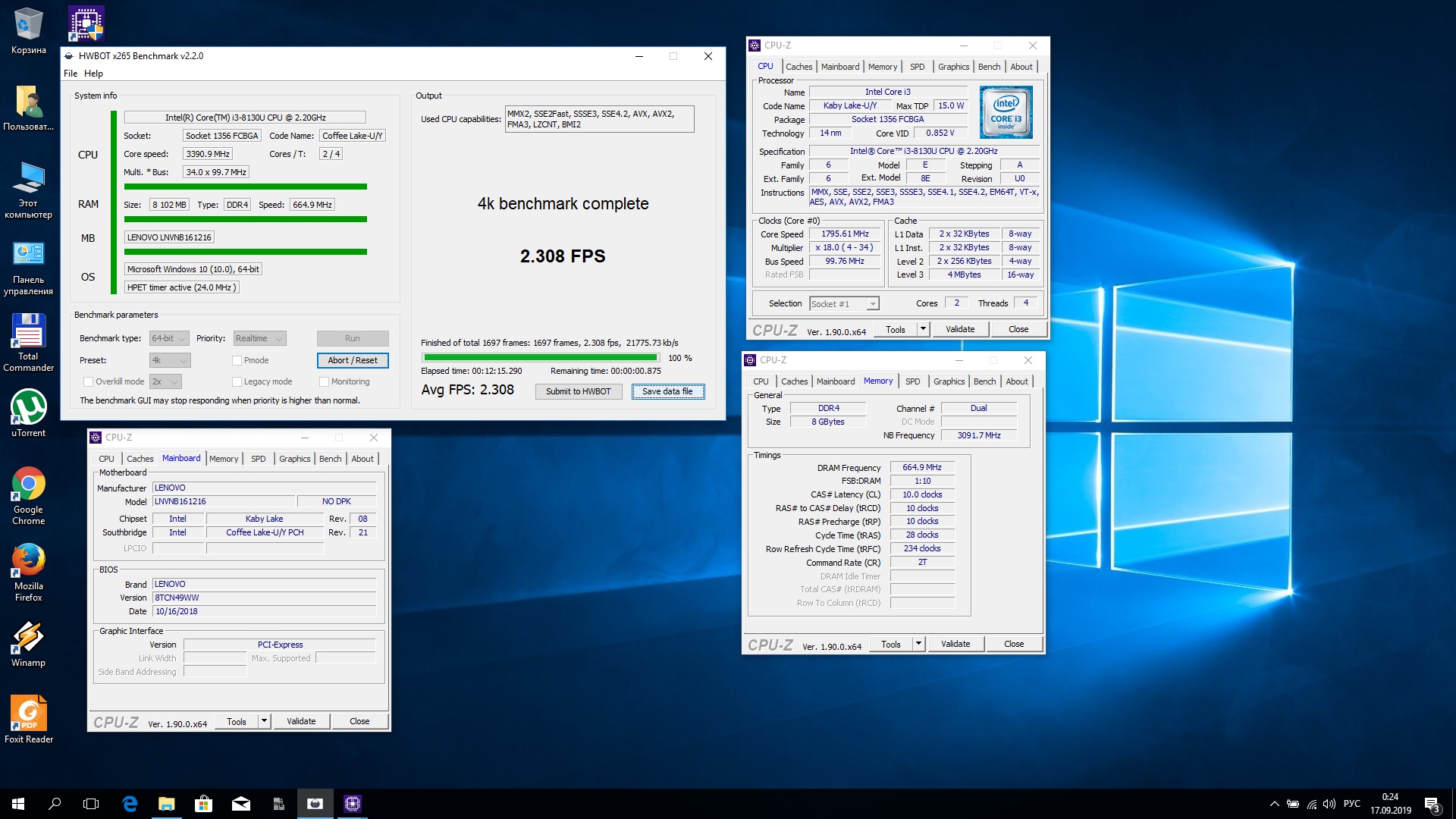Image resolution: width=1456 pixels, height=819 pixels.
Task: Toggle the Legacy mode checkbox
Action: pyautogui.click(x=237, y=381)
